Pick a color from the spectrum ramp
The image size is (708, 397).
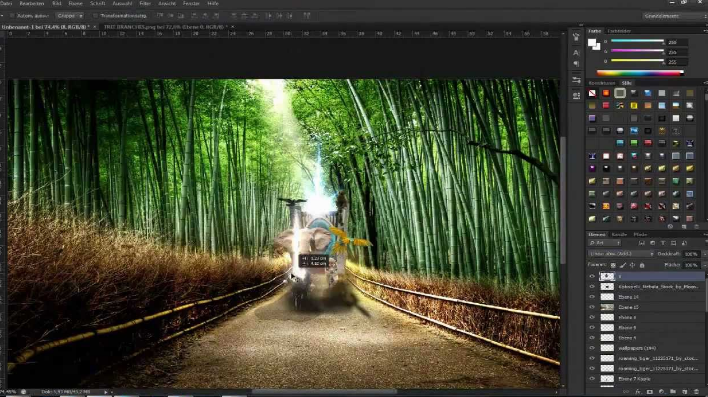(x=640, y=73)
